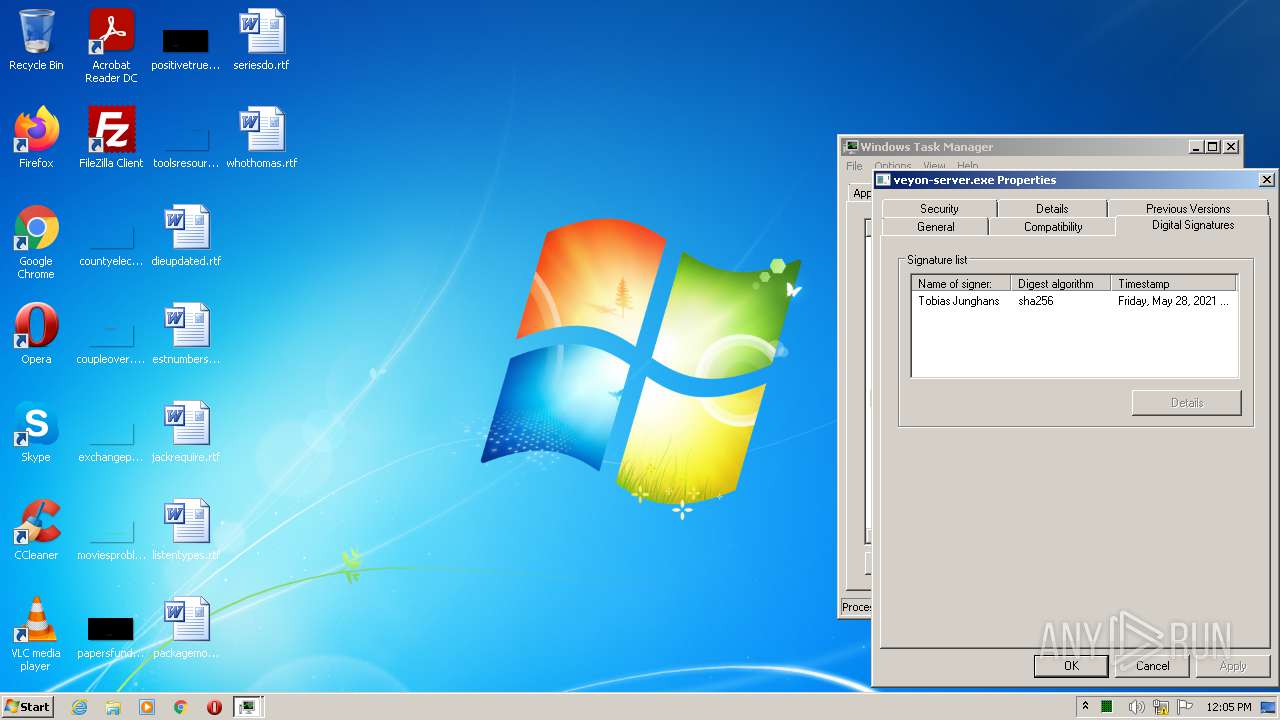This screenshot has width=1280, height=720.
Task: Open Task Manager CPU tray icon
Action: tap(1107, 707)
